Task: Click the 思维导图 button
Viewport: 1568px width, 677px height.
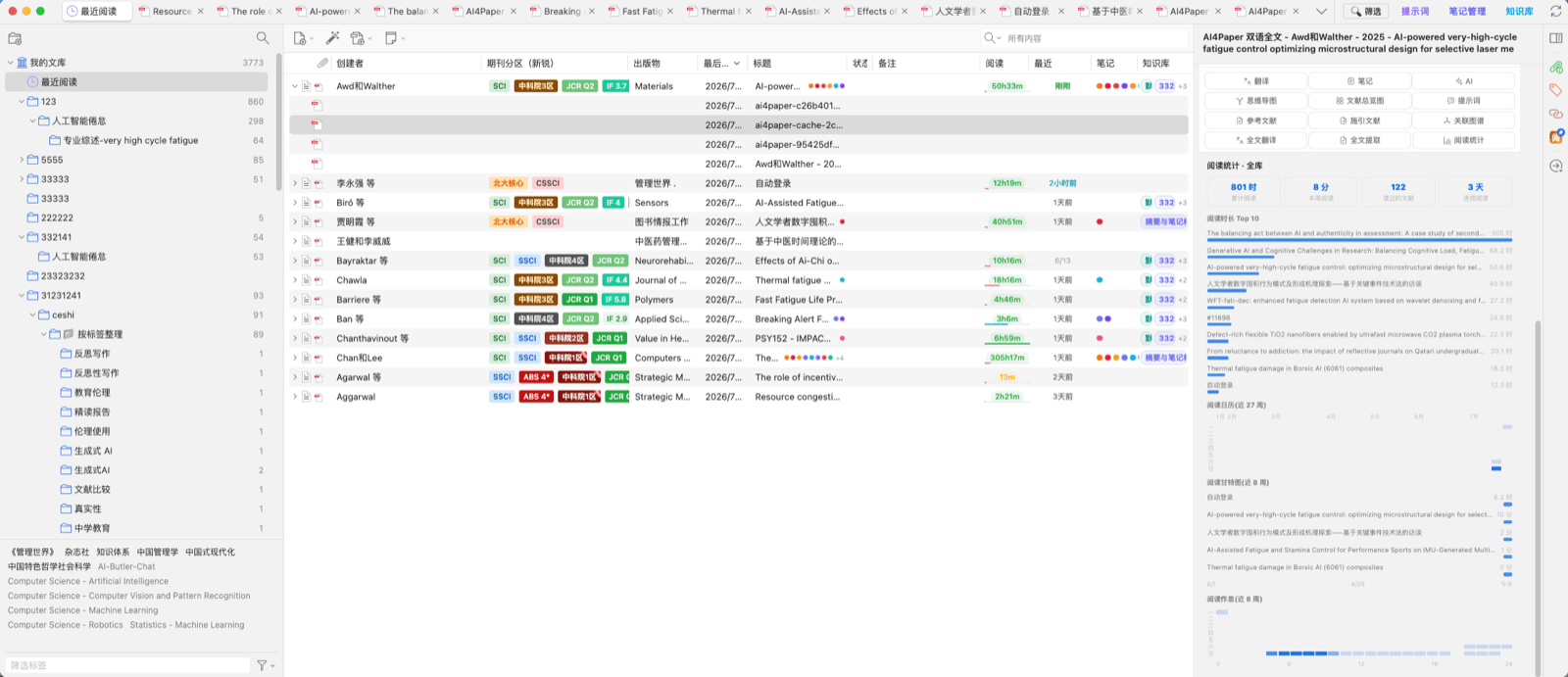Action: (x=1256, y=101)
